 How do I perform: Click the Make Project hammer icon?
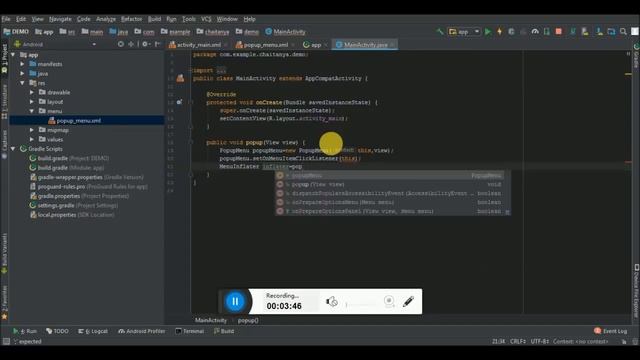click(440, 31)
